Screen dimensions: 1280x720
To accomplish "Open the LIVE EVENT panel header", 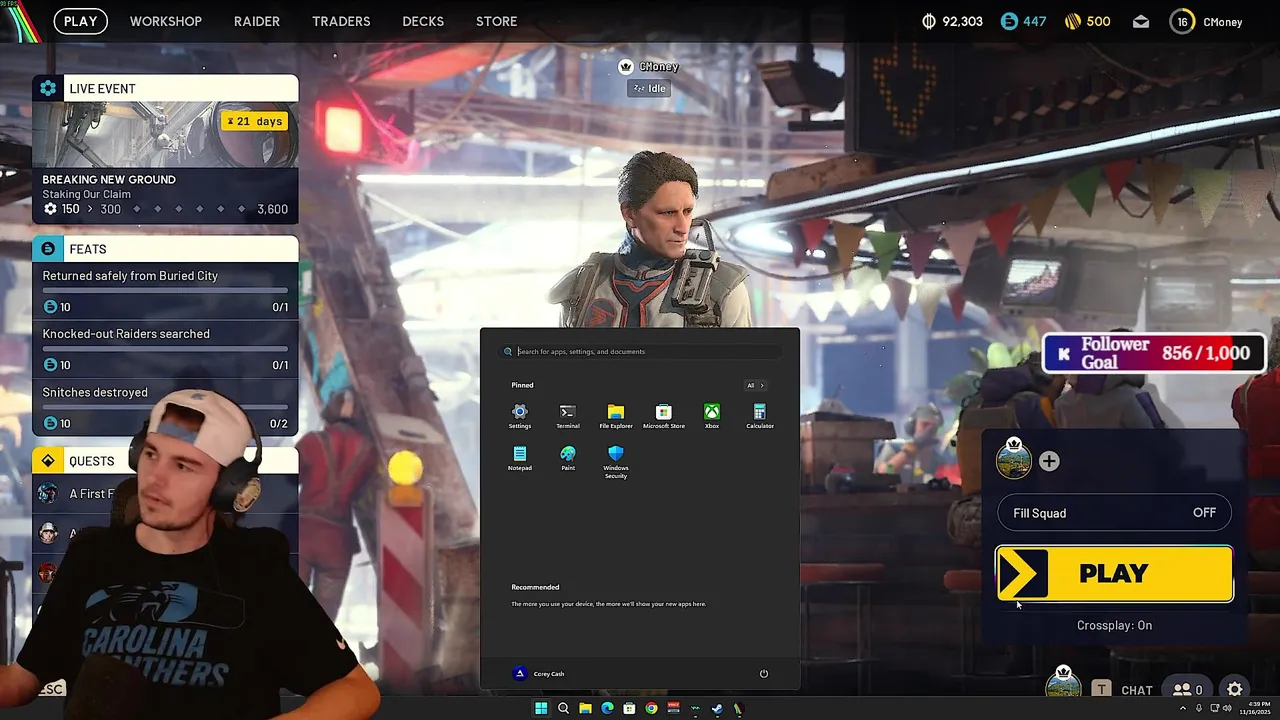I will pyautogui.click(x=165, y=88).
